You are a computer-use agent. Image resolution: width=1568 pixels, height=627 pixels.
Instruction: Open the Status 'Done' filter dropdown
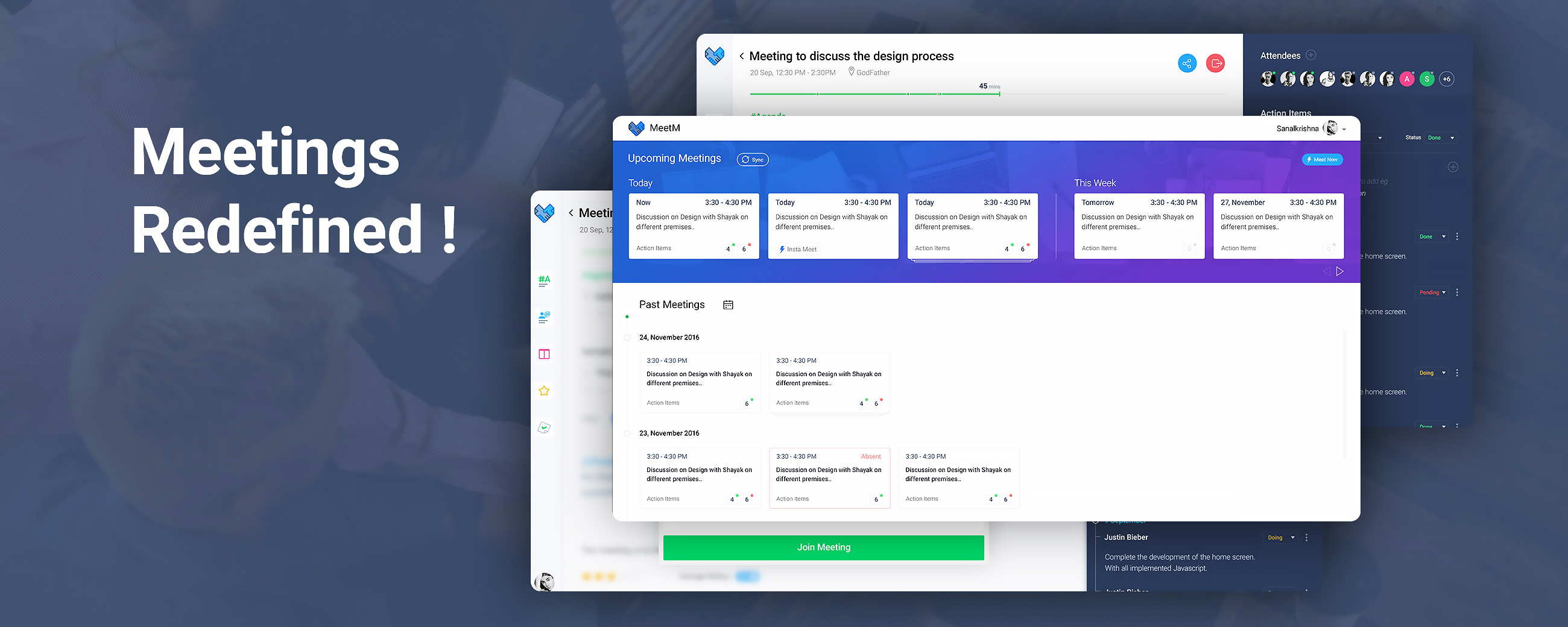[x=1441, y=137]
